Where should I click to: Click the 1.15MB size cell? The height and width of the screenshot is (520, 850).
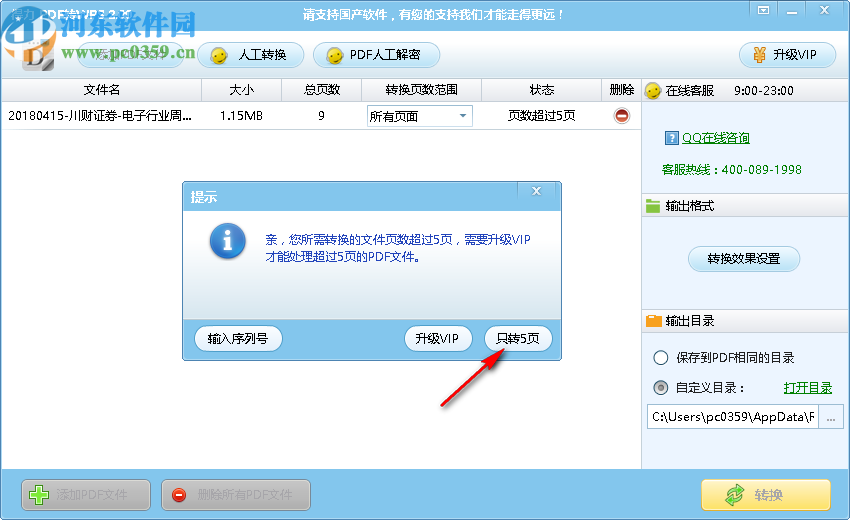click(x=241, y=115)
